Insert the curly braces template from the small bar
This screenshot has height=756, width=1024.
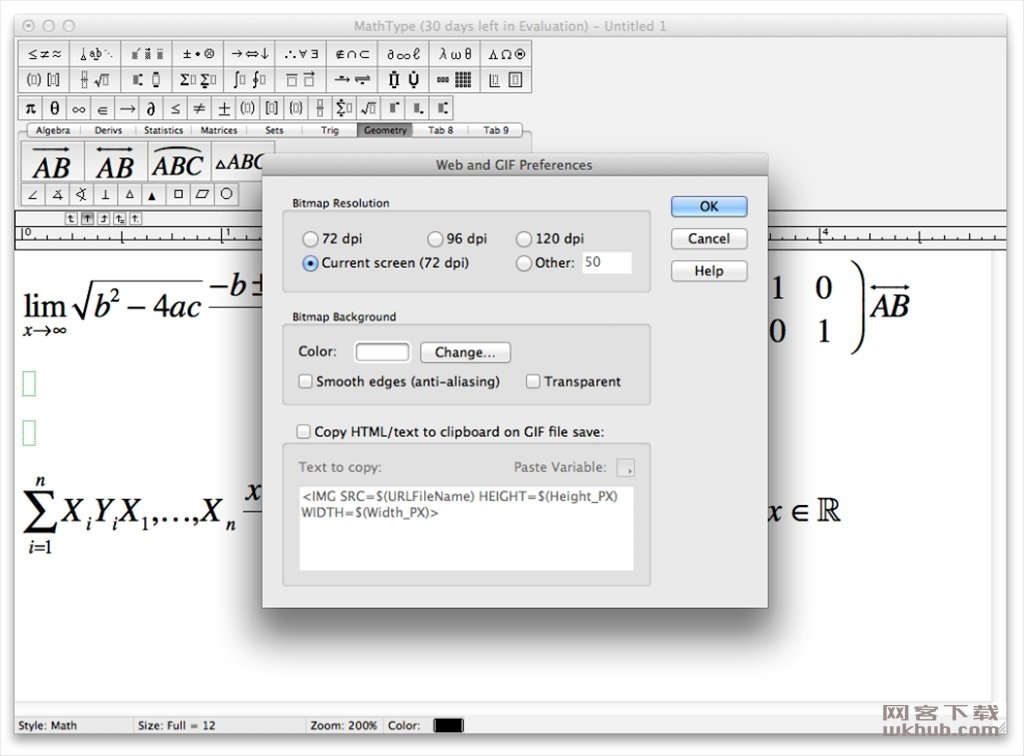pos(296,108)
